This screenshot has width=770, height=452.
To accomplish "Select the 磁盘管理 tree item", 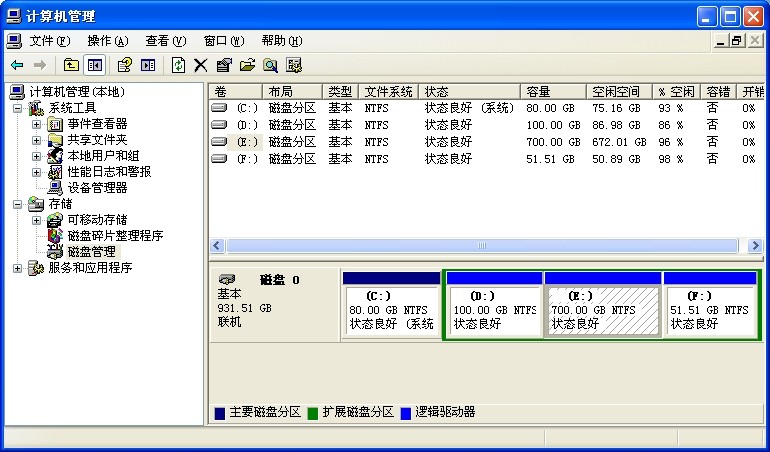I will [x=92, y=252].
